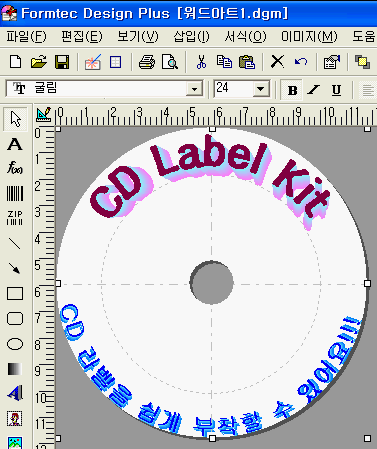377x449 pixels.
Task: Toggle italic formatting
Action: 314,90
